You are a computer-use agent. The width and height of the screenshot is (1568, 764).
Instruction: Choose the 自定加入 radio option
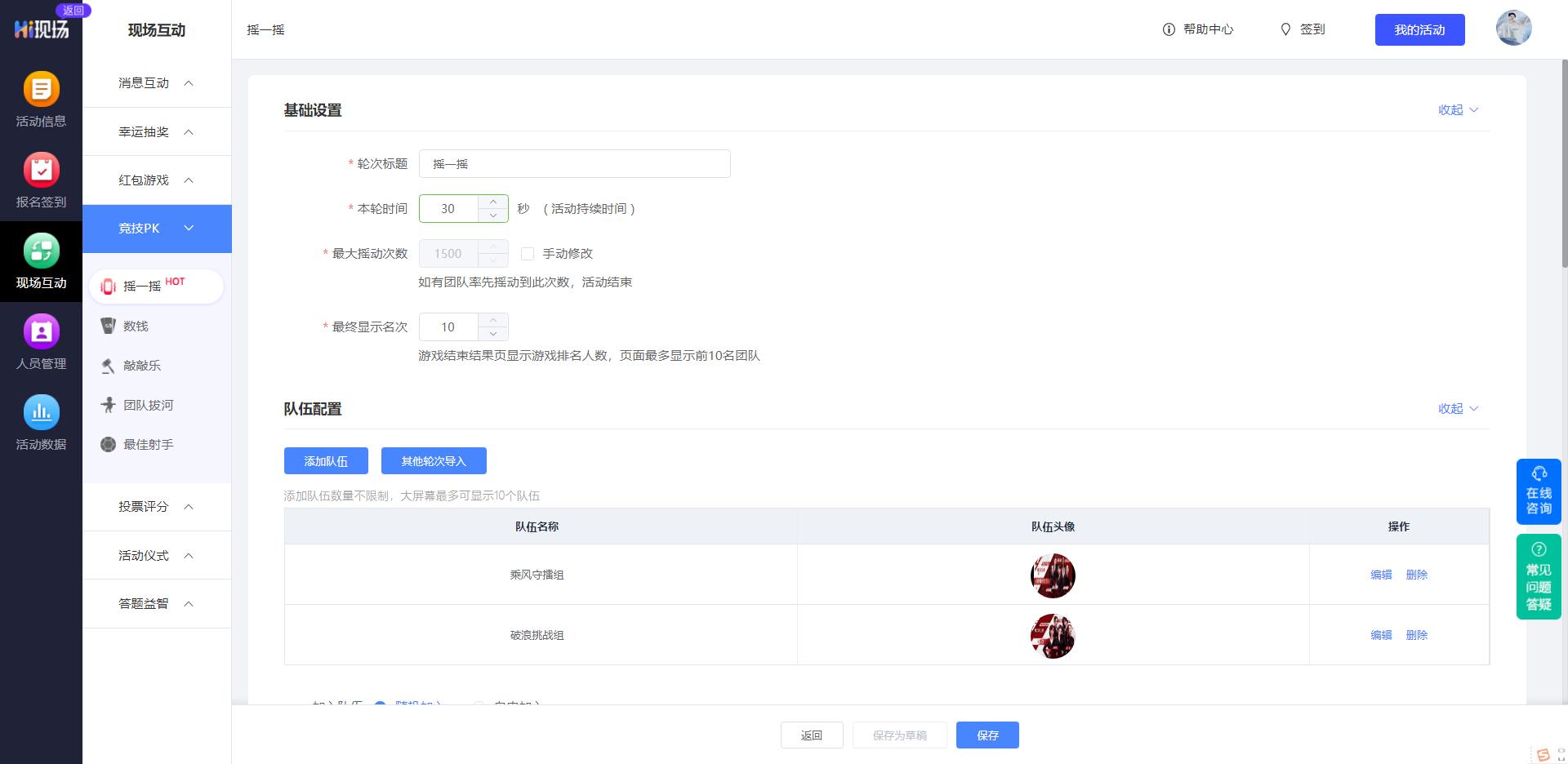(479, 705)
